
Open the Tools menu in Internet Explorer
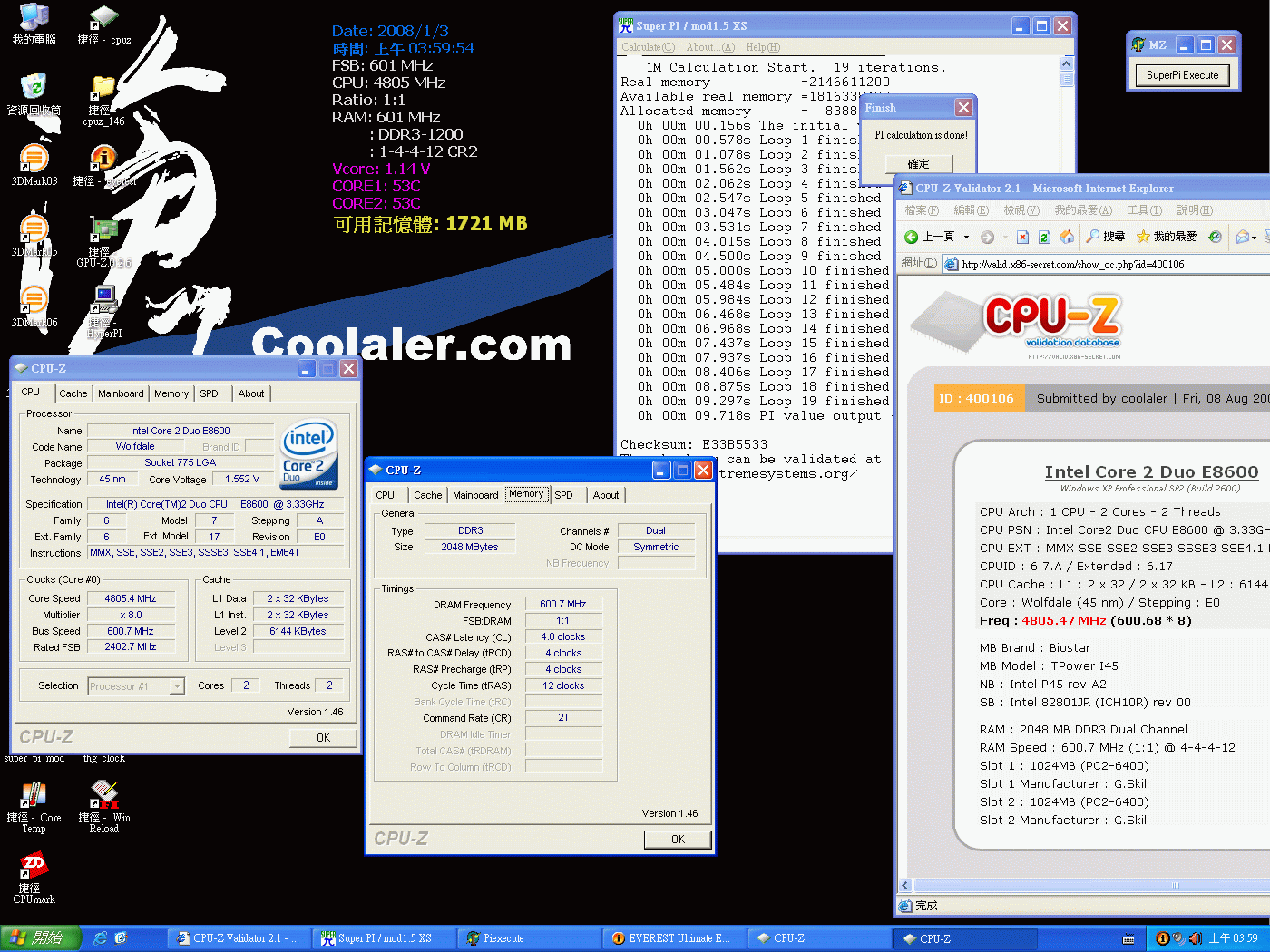point(1144,210)
